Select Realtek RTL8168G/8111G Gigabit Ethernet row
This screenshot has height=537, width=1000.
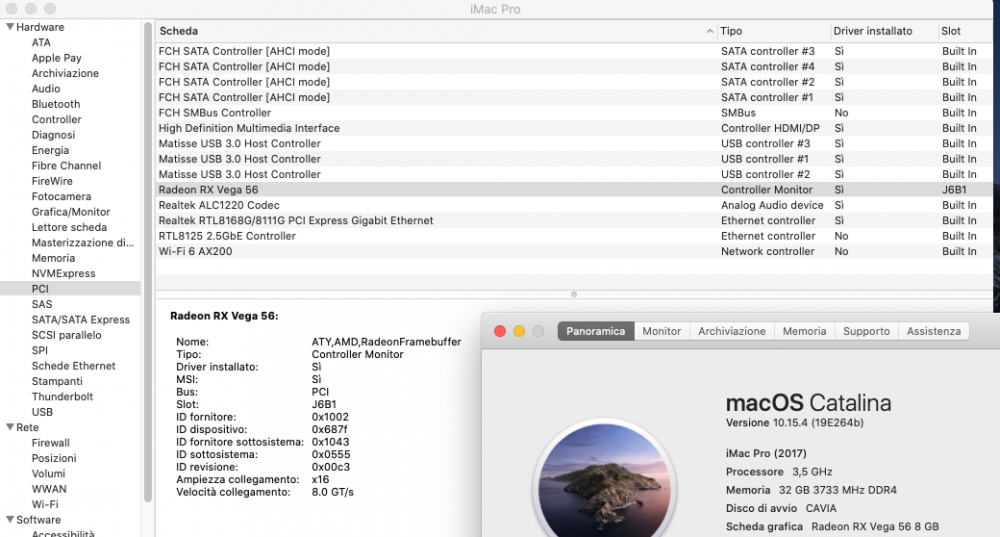[x=574, y=220]
